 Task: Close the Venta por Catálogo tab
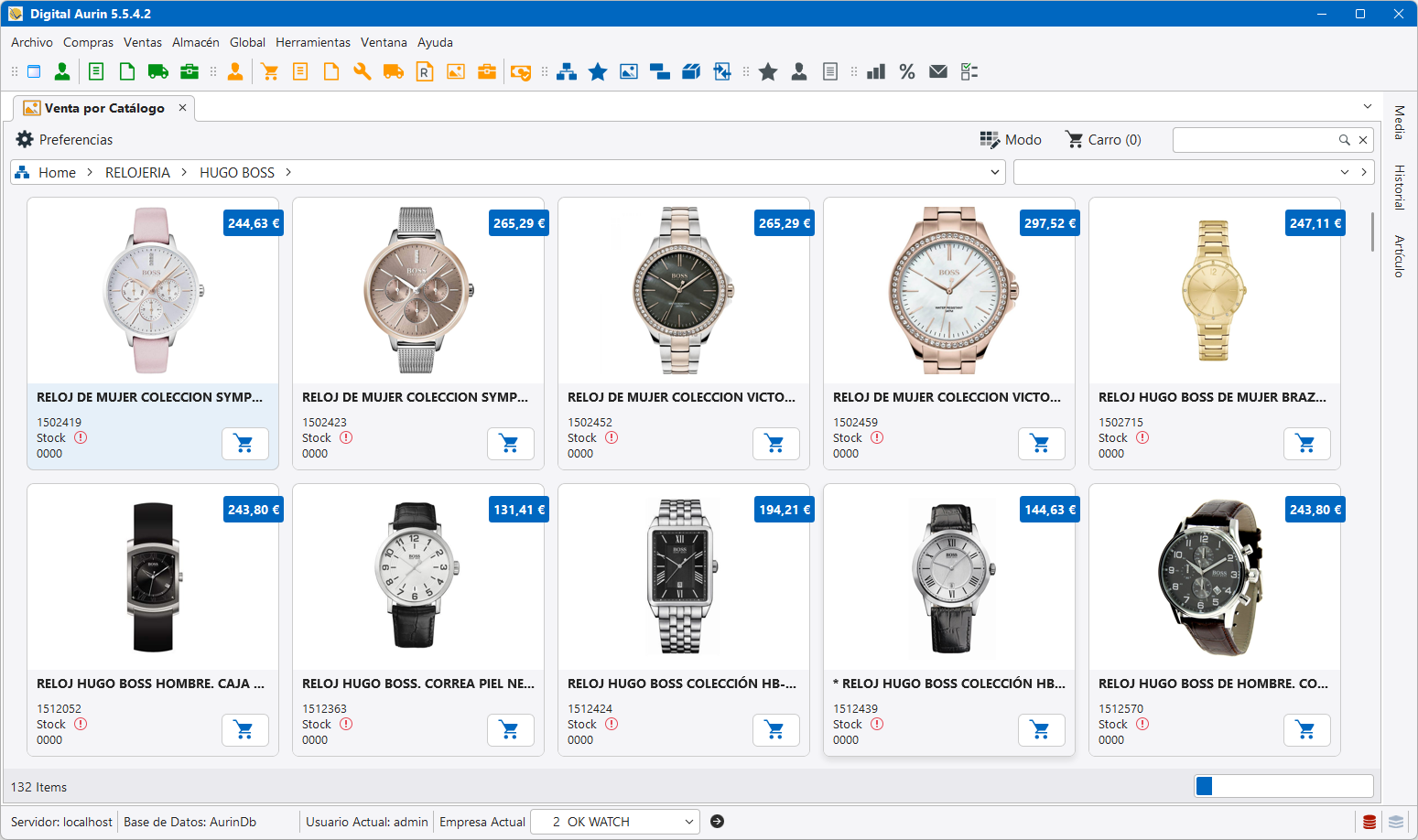pos(182,108)
